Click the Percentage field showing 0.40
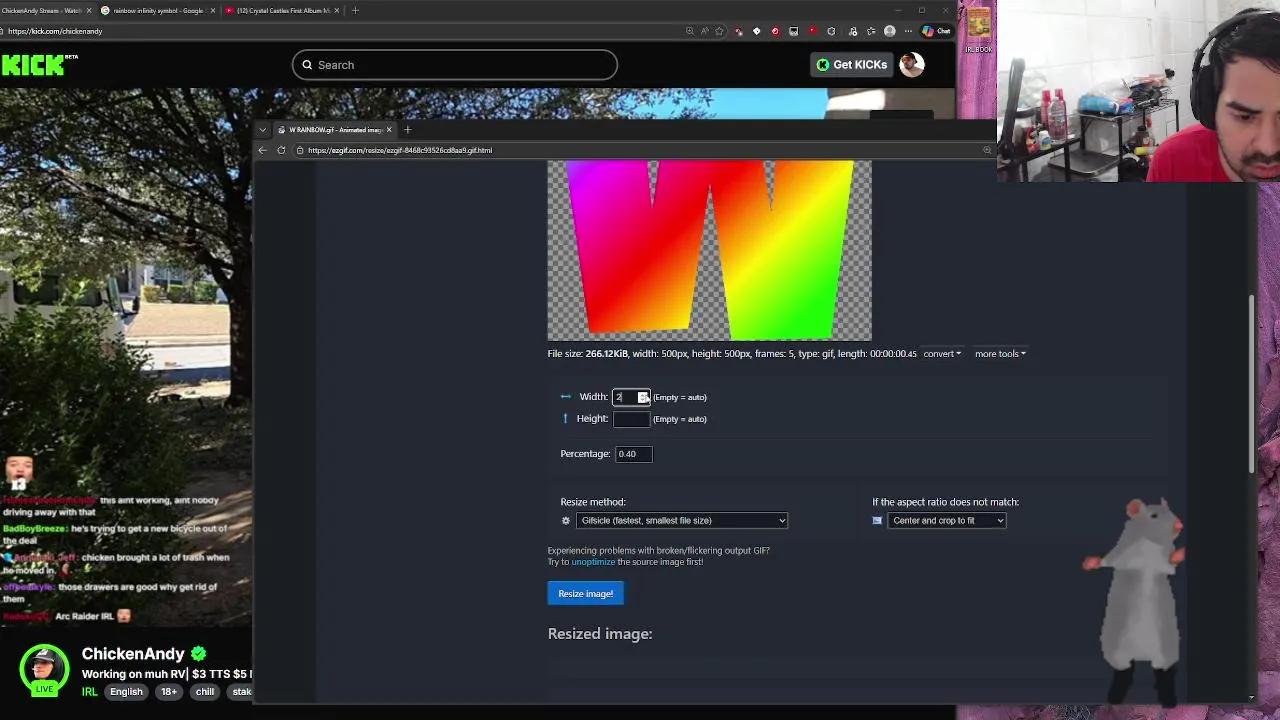 (633, 454)
